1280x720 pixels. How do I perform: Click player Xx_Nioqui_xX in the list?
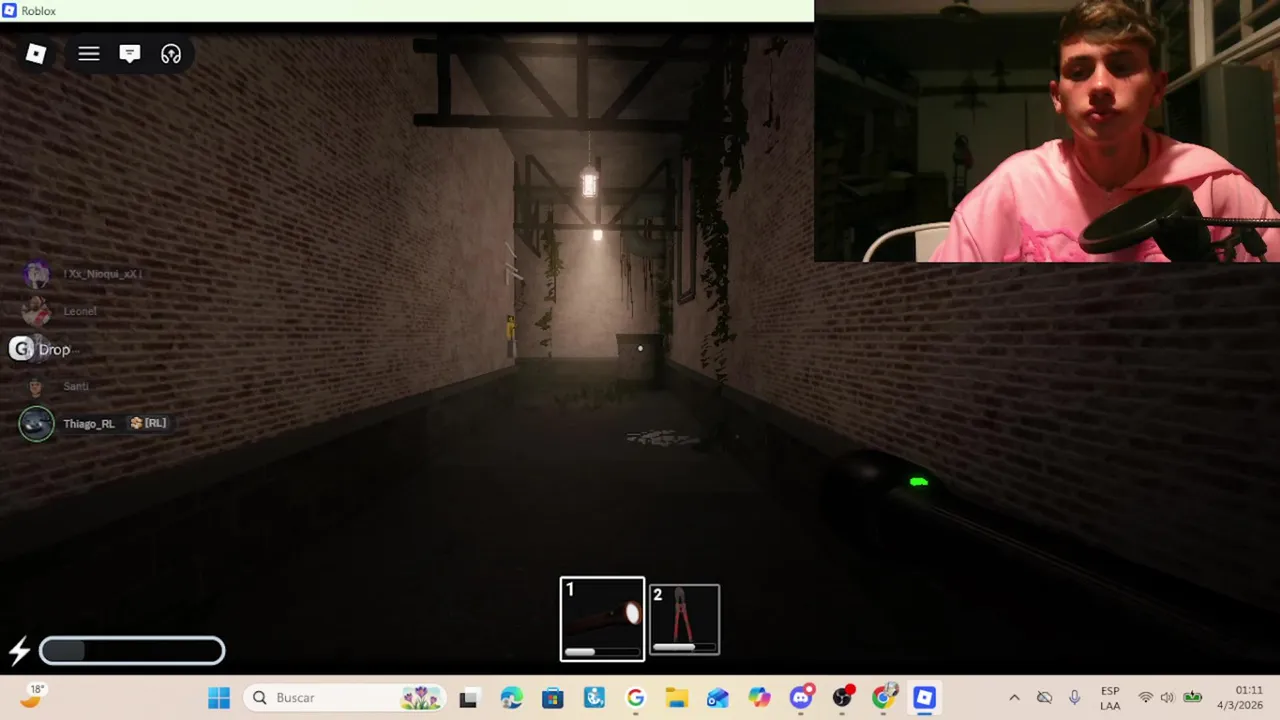tap(103, 274)
